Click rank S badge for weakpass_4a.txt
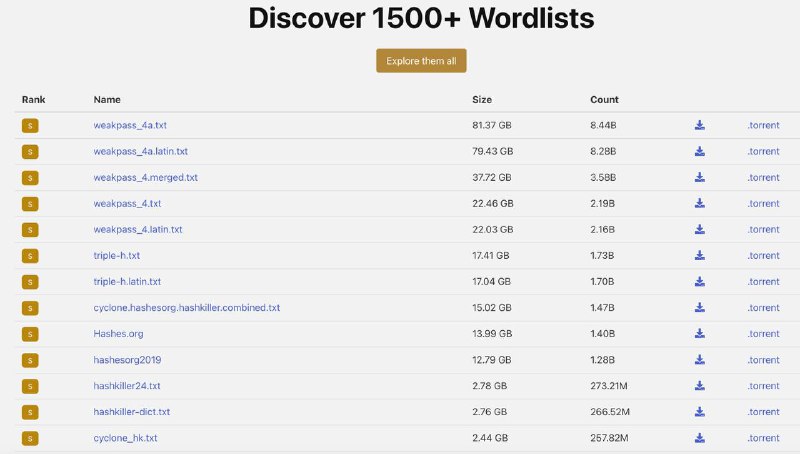800x454 pixels. tap(30, 125)
